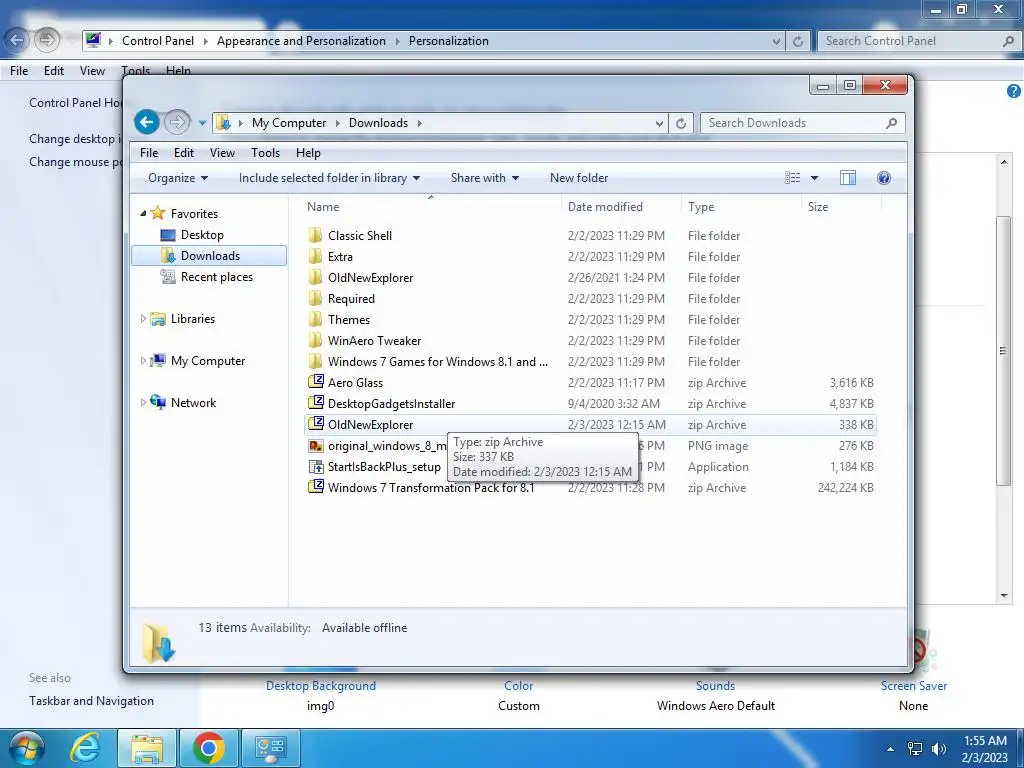
Task: Open the Edit menu in Downloads window
Action: pos(184,153)
